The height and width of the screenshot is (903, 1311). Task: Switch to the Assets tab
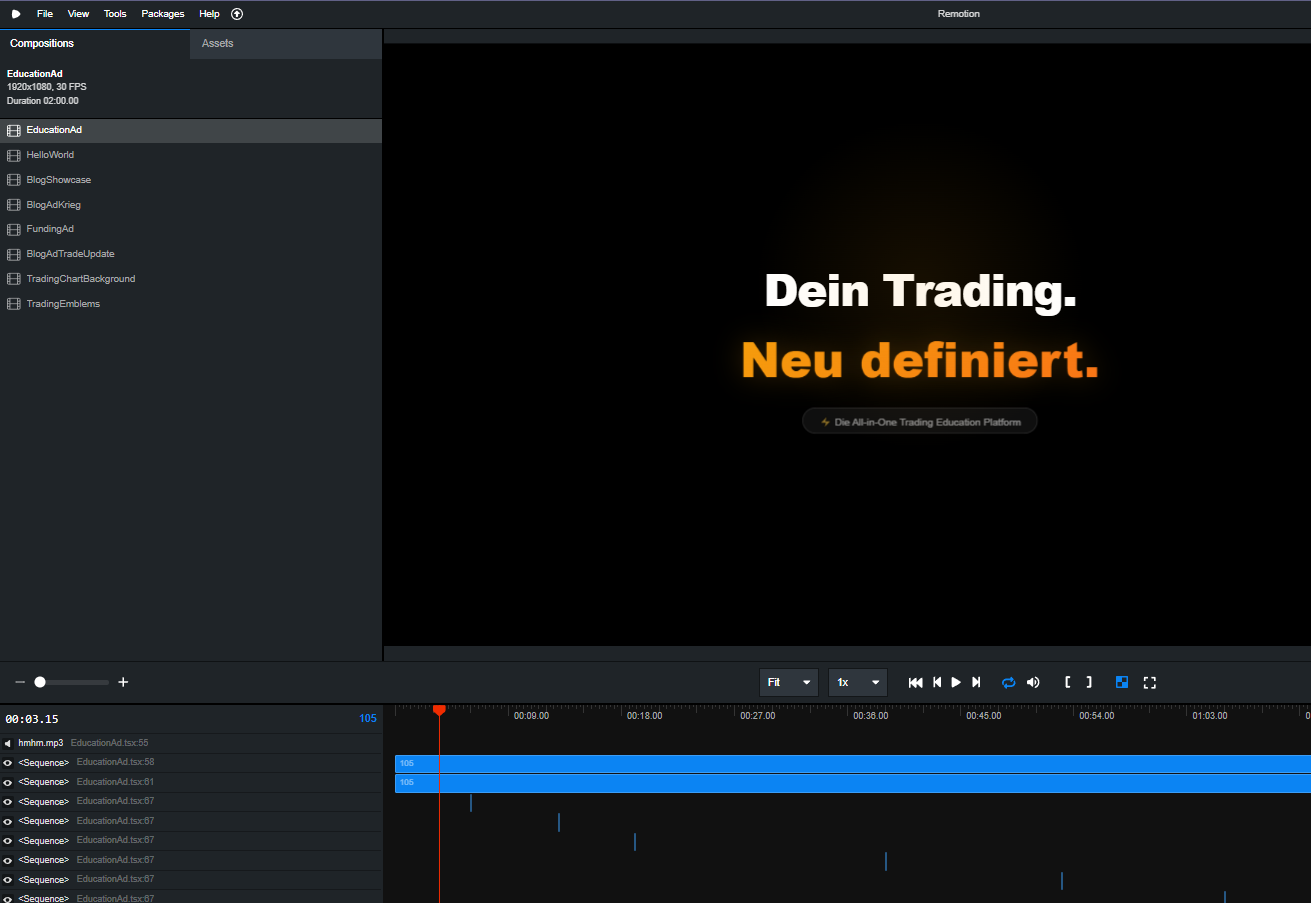(217, 43)
